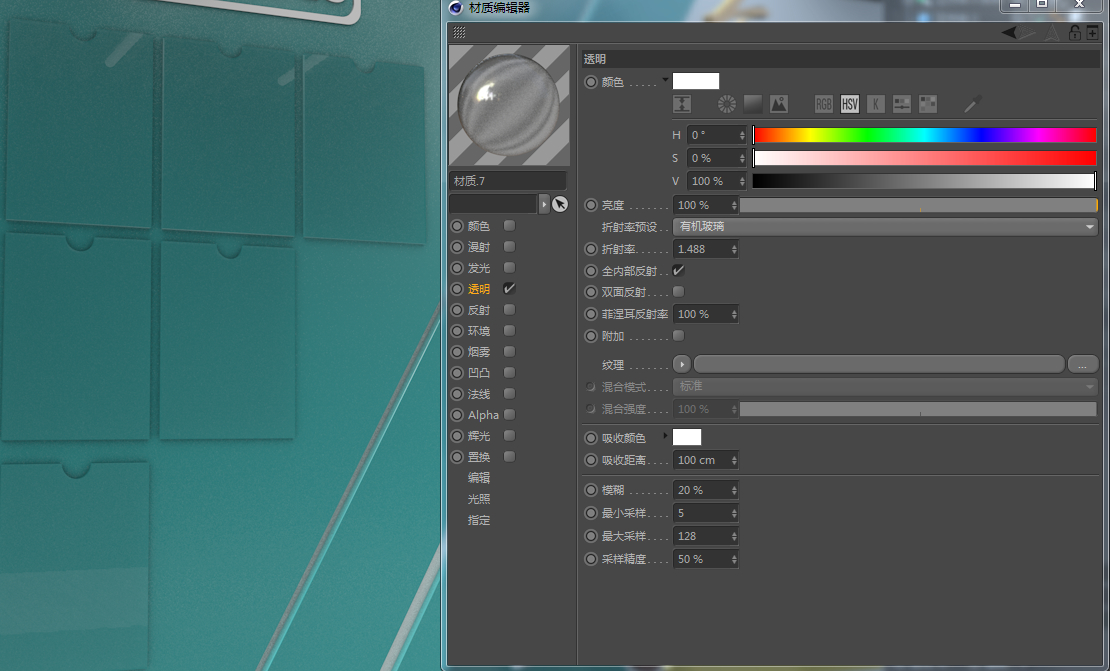1110x671 pixels.
Task: Click the animation dot beside 折射率
Action: [x=591, y=249]
